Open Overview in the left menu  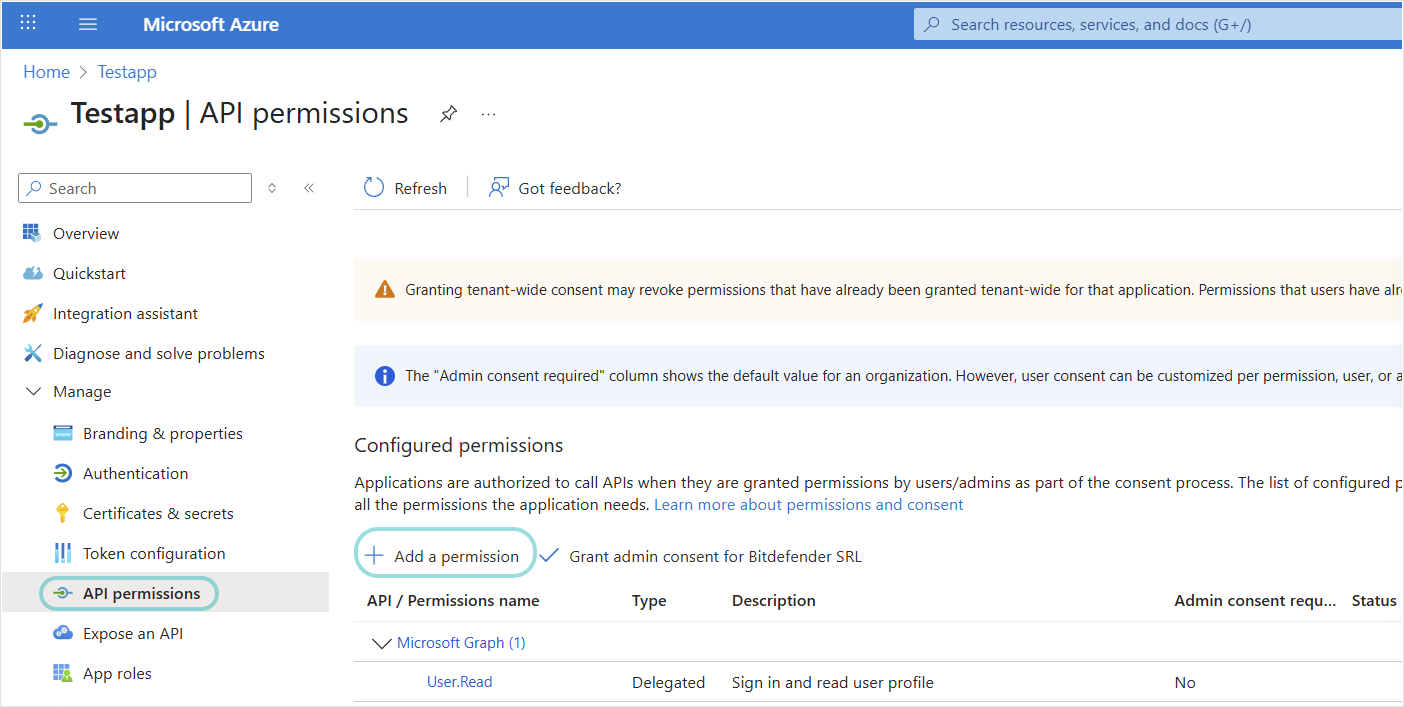click(x=86, y=233)
